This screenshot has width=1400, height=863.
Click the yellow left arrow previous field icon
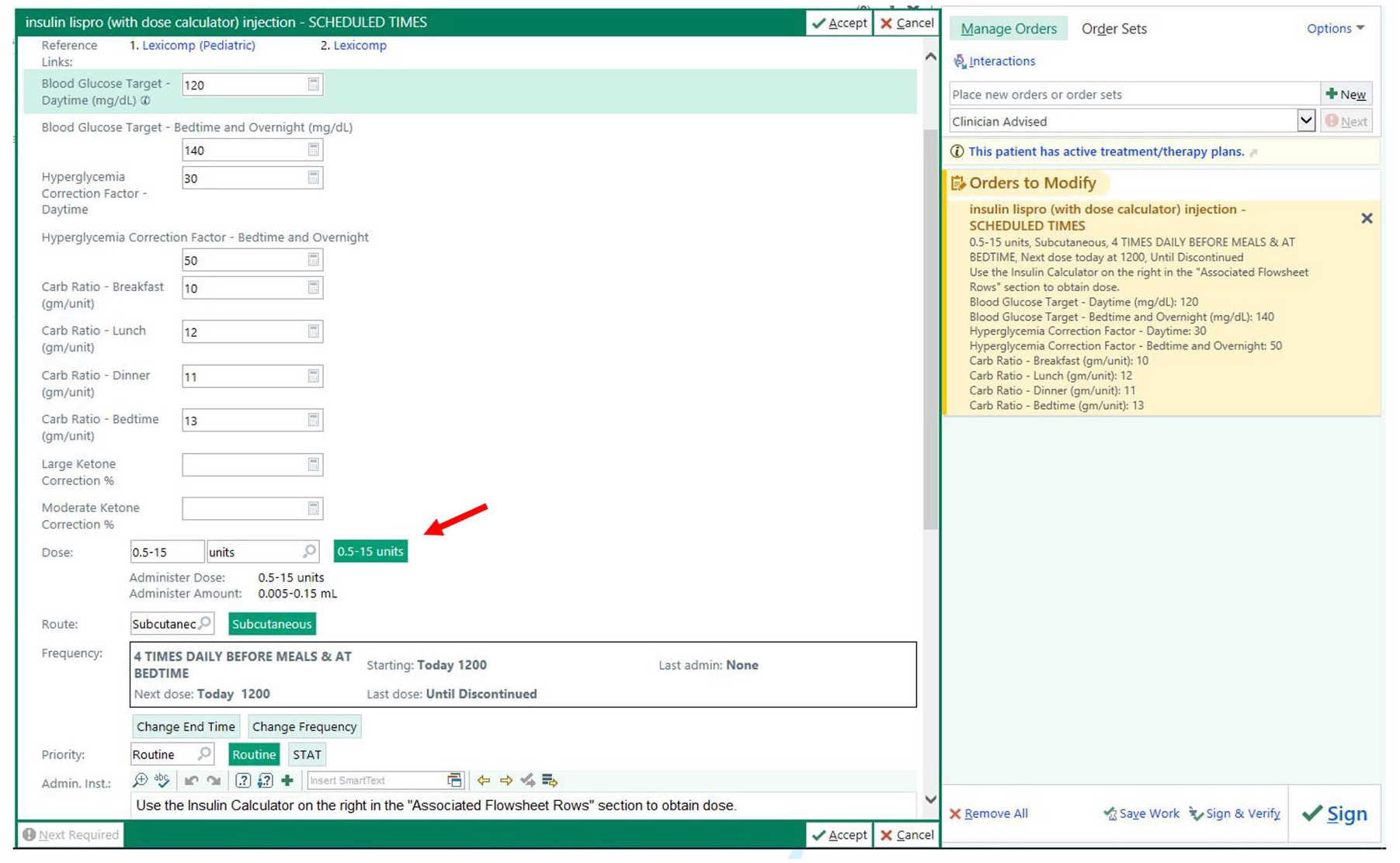[484, 781]
